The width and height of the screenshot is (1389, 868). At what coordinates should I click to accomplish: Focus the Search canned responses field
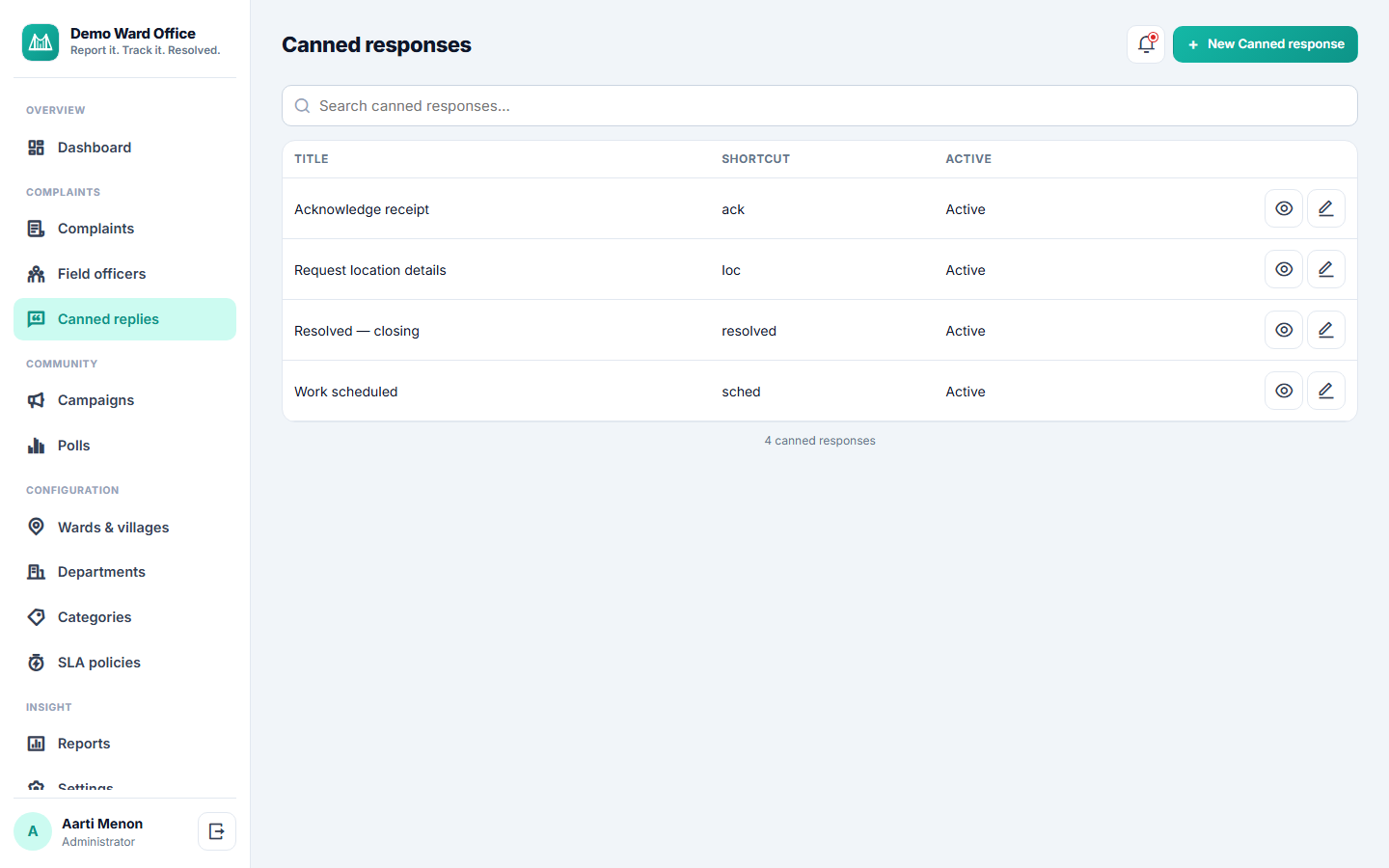pyautogui.click(x=820, y=106)
